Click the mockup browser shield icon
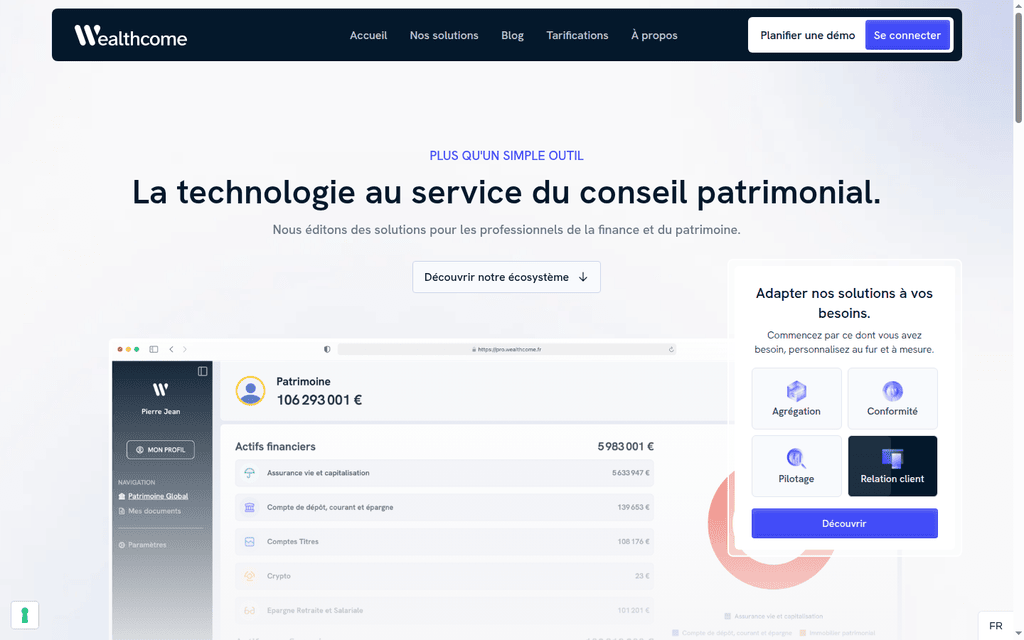The image size is (1024, 640). (327, 349)
